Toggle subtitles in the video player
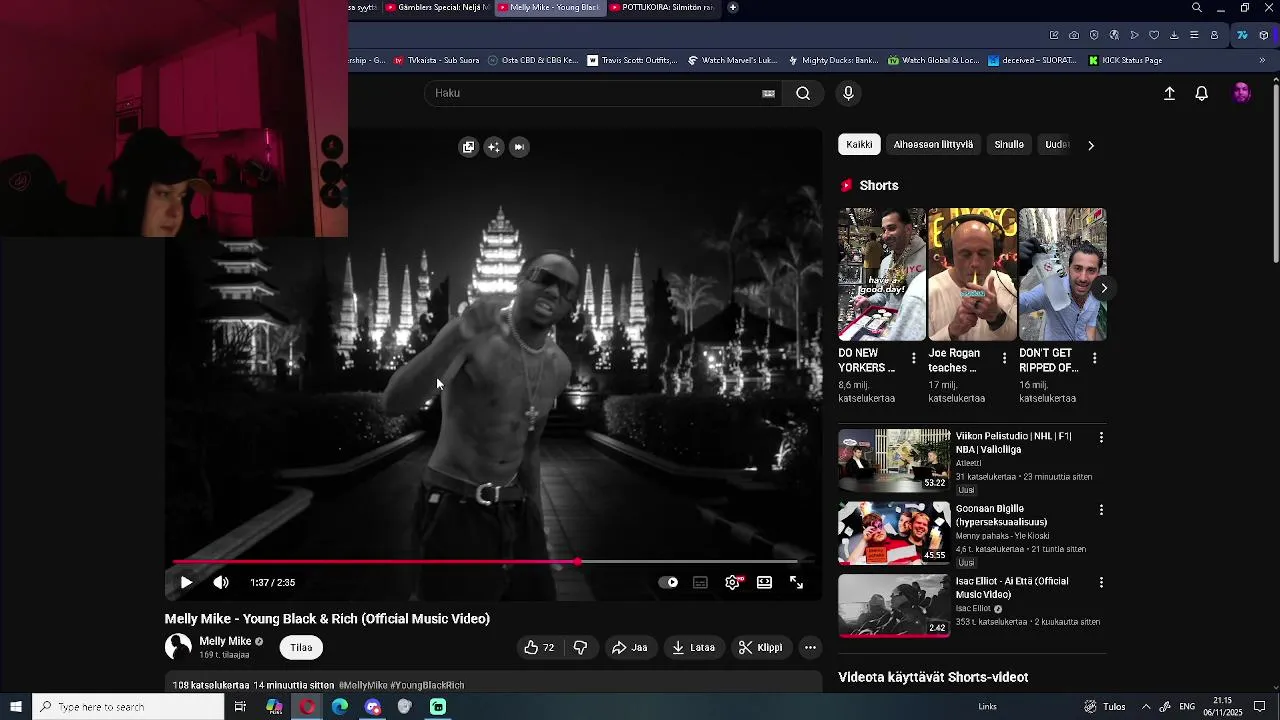 tap(701, 582)
